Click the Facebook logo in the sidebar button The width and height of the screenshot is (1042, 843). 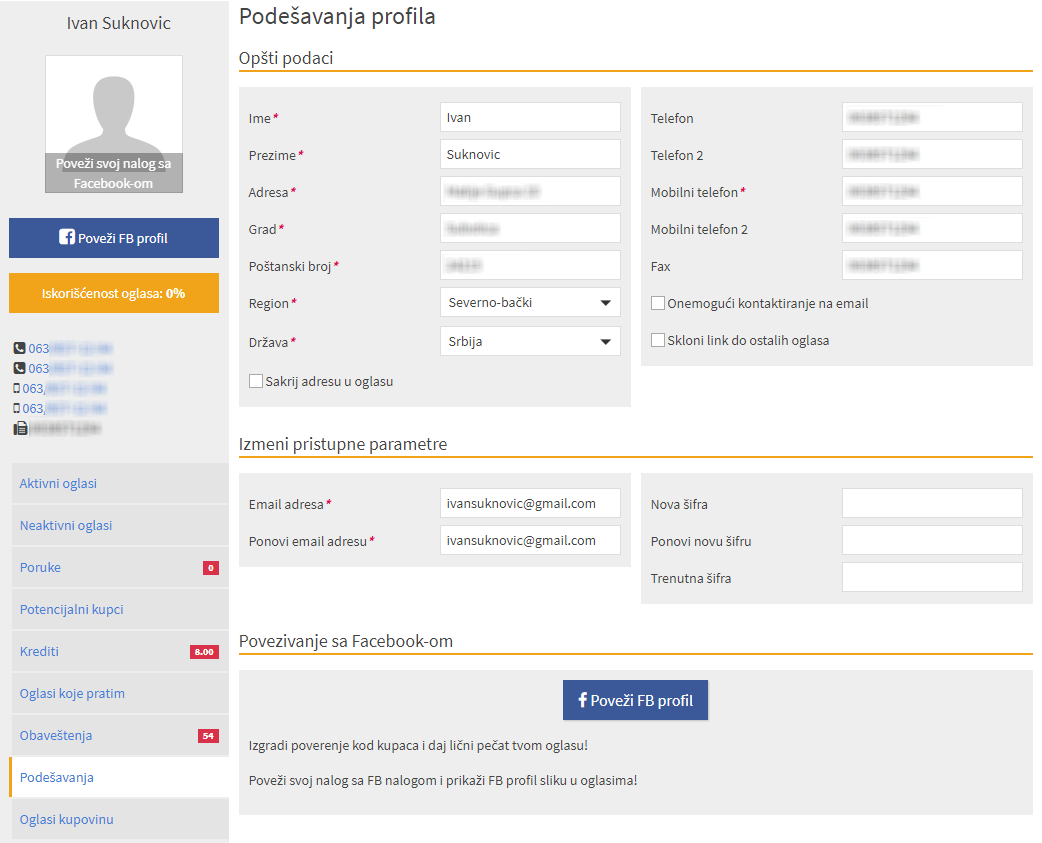click(67, 238)
